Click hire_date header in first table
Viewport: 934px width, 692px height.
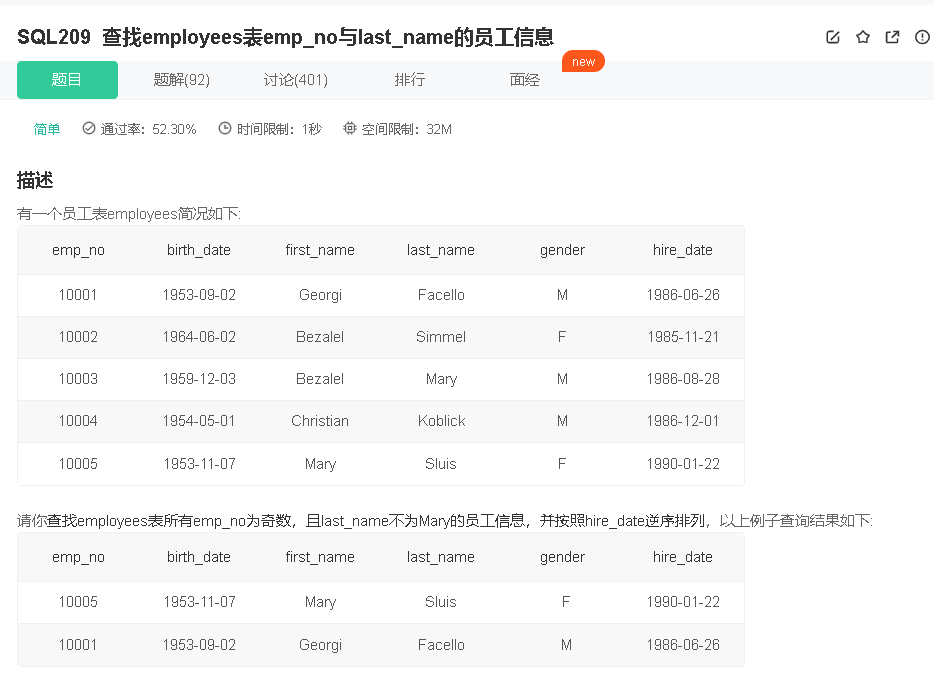tap(683, 250)
